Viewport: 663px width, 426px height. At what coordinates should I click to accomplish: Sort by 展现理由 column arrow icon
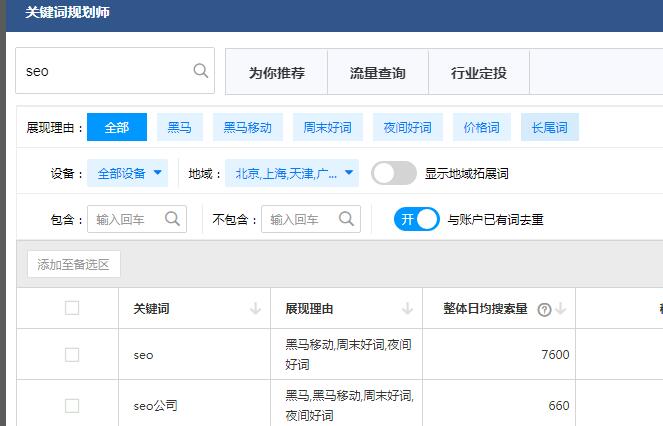coord(407,309)
